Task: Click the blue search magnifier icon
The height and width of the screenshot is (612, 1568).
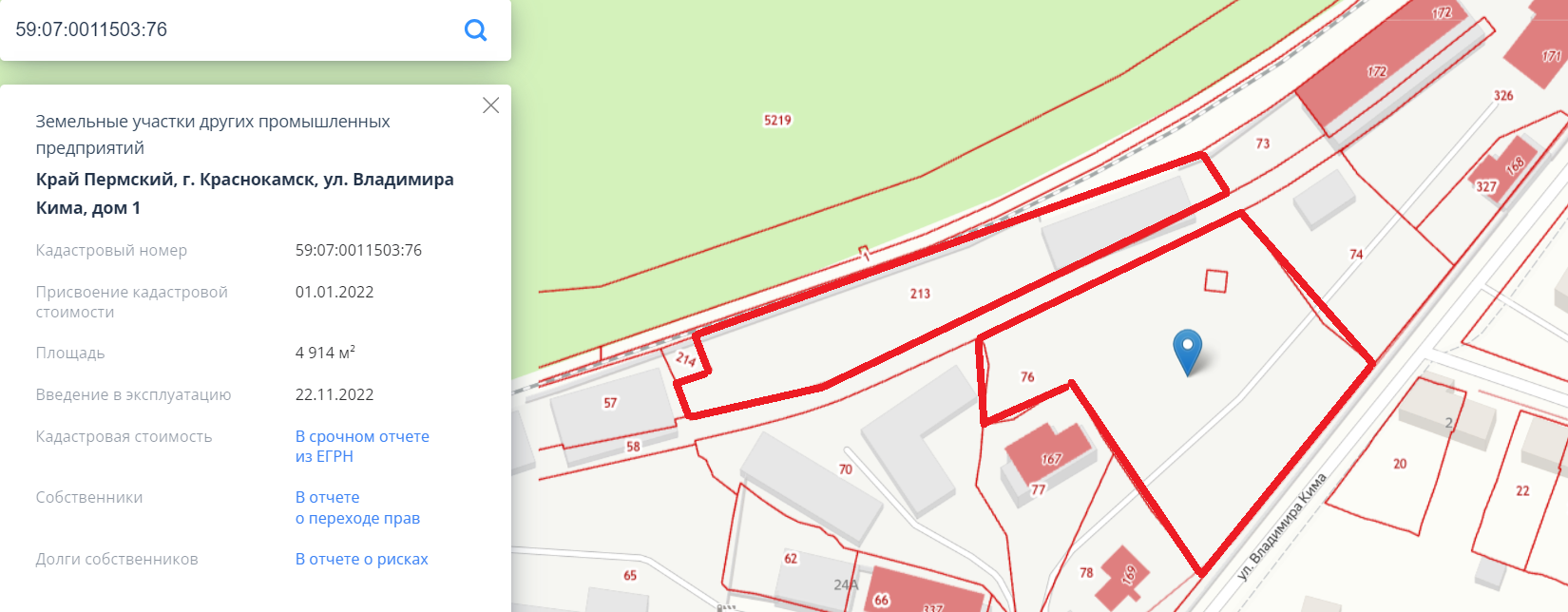Action: [x=475, y=30]
